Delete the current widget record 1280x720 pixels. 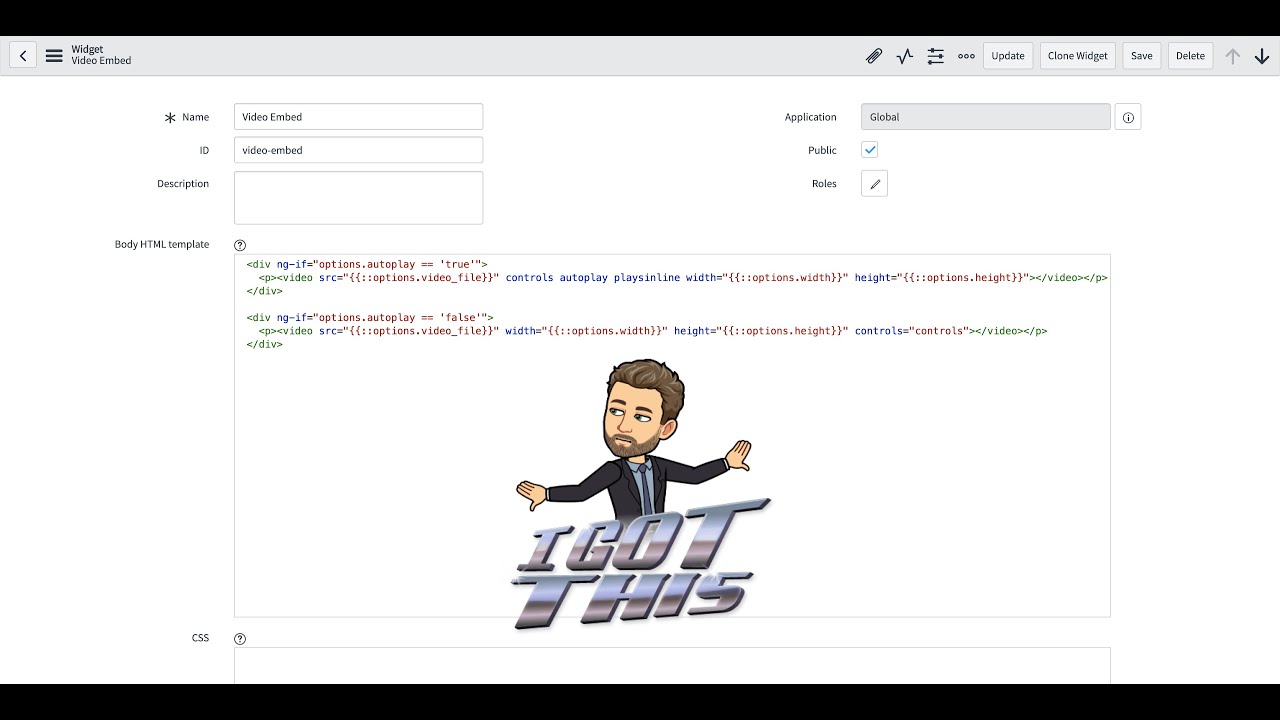point(1189,56)
